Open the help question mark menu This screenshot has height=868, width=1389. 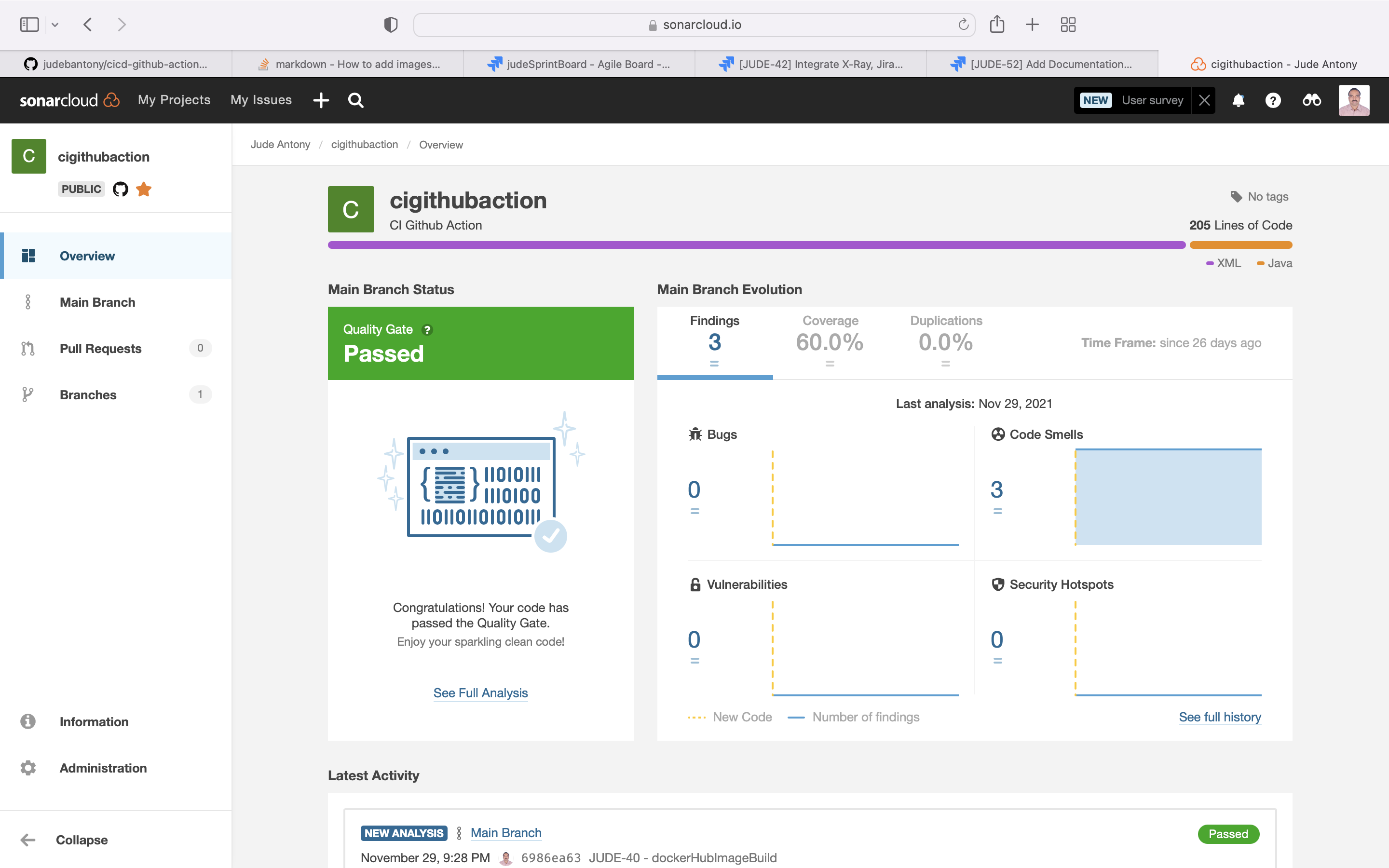(1272, 100)
